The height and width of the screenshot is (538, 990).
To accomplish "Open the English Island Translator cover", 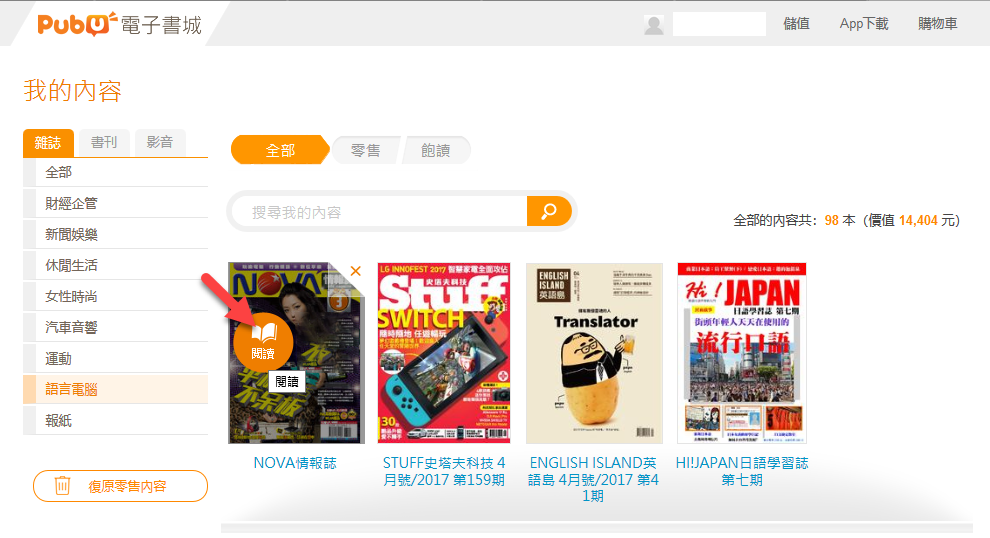I will tap(594, 353).
